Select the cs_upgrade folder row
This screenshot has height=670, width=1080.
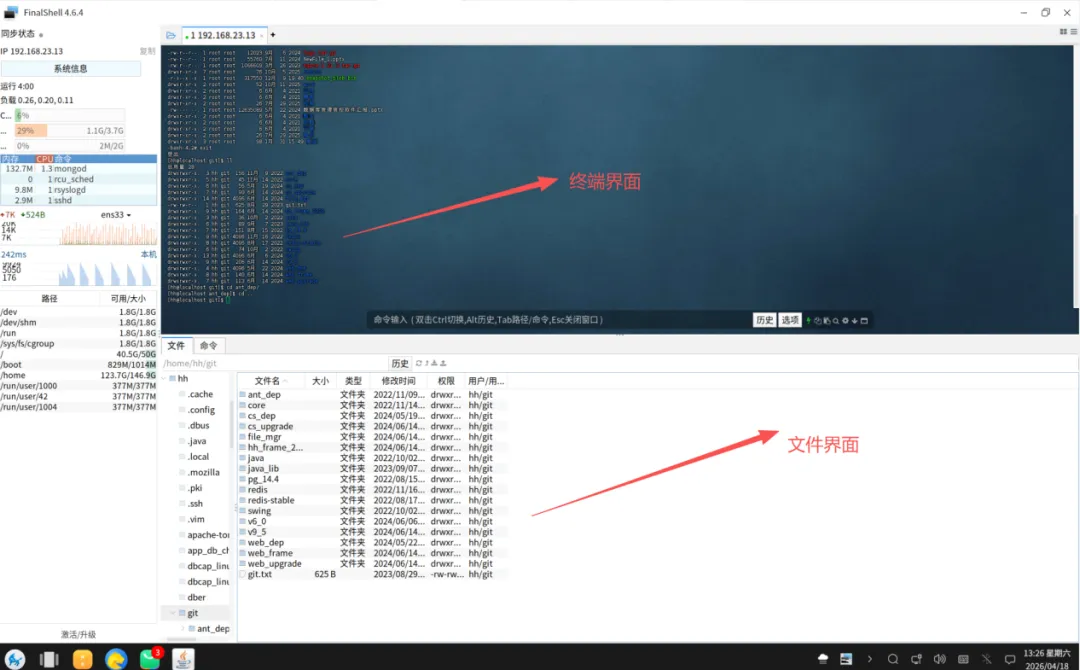(373, 426)
